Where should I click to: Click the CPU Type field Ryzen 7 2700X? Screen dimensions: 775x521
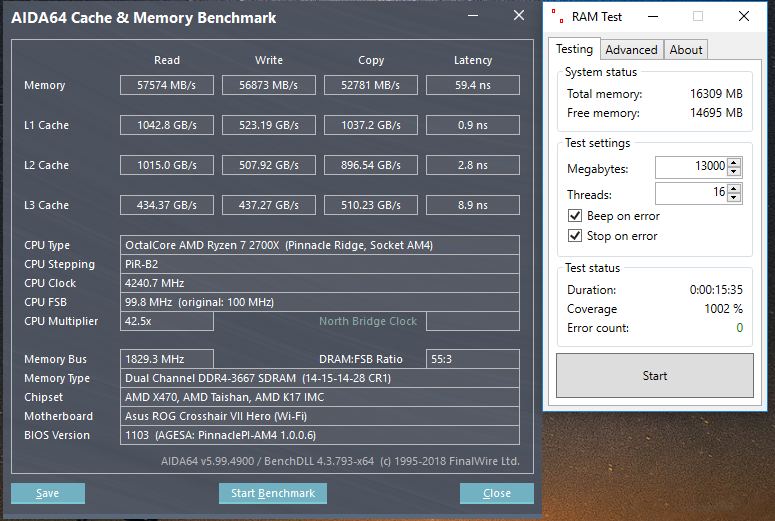(320, 245)
